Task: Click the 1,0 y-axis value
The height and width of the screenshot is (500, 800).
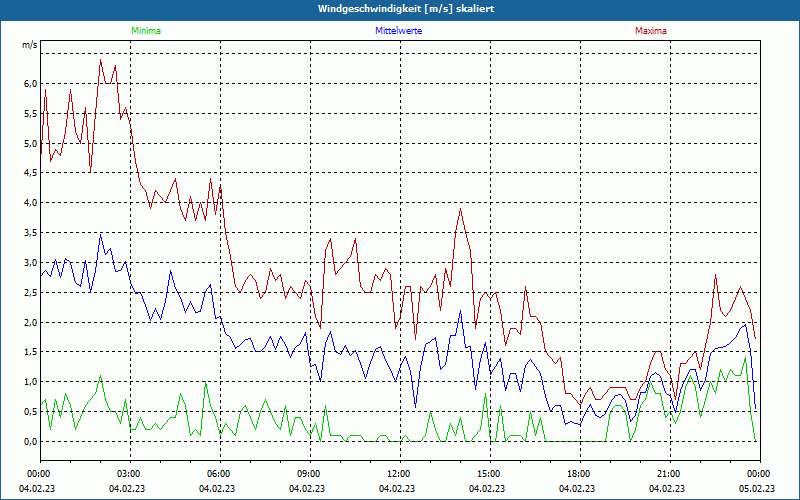Action: point(31,382)
